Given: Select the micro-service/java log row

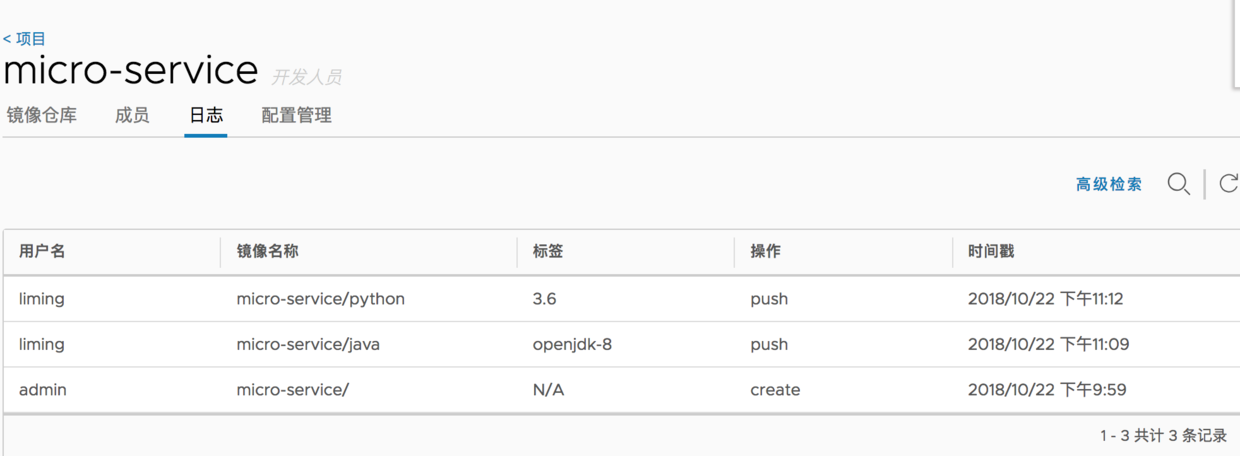Looking at the screenshot, I should 308,344.
